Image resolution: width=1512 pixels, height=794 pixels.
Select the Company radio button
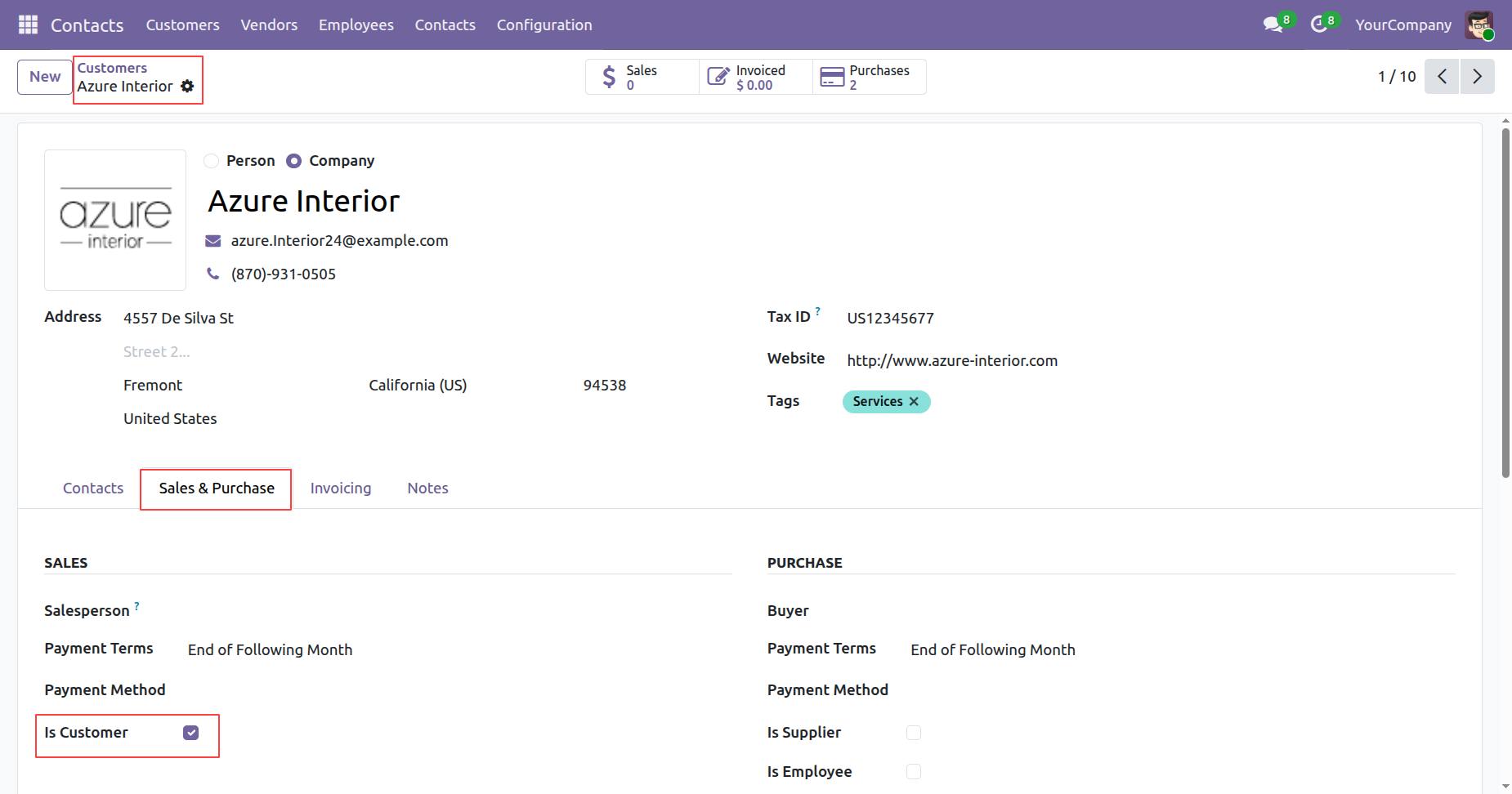point(294,161)
